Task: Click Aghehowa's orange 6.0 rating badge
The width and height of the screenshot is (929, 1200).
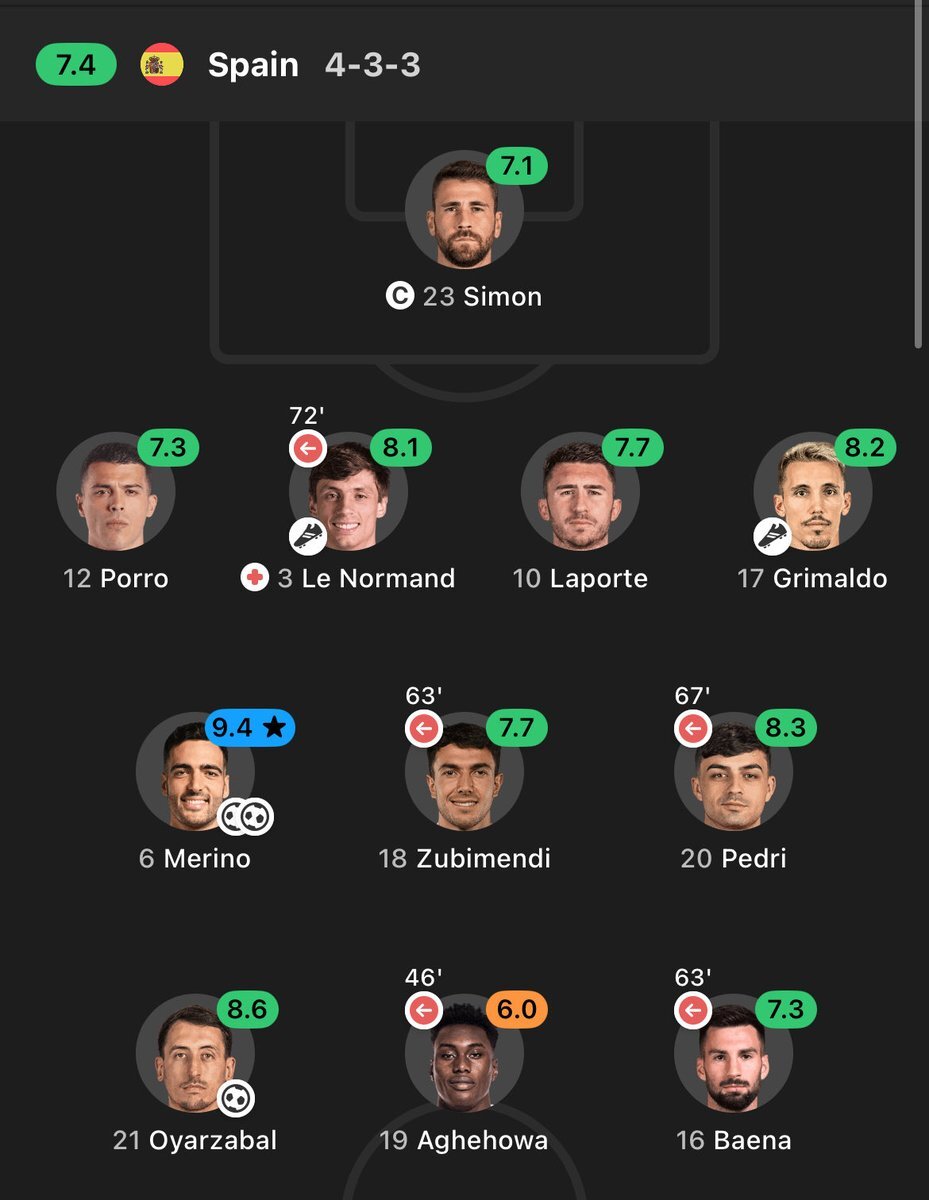Action: pyautogui.click(x=517, y=1010)
